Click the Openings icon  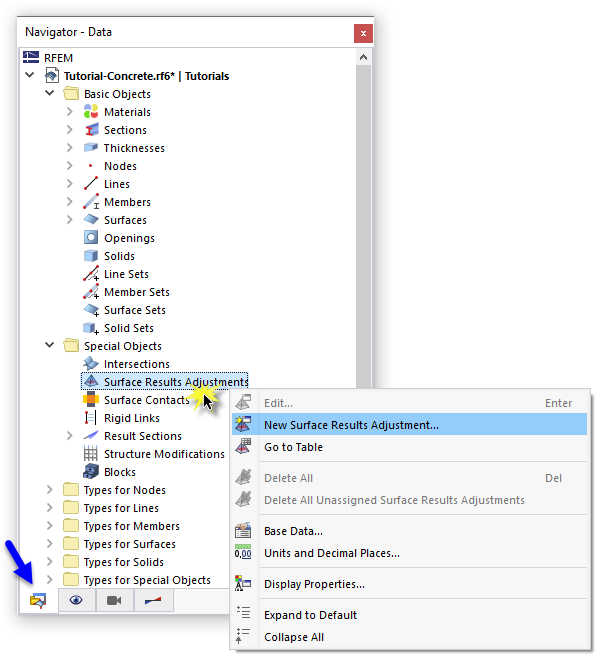tap(91, 238)
